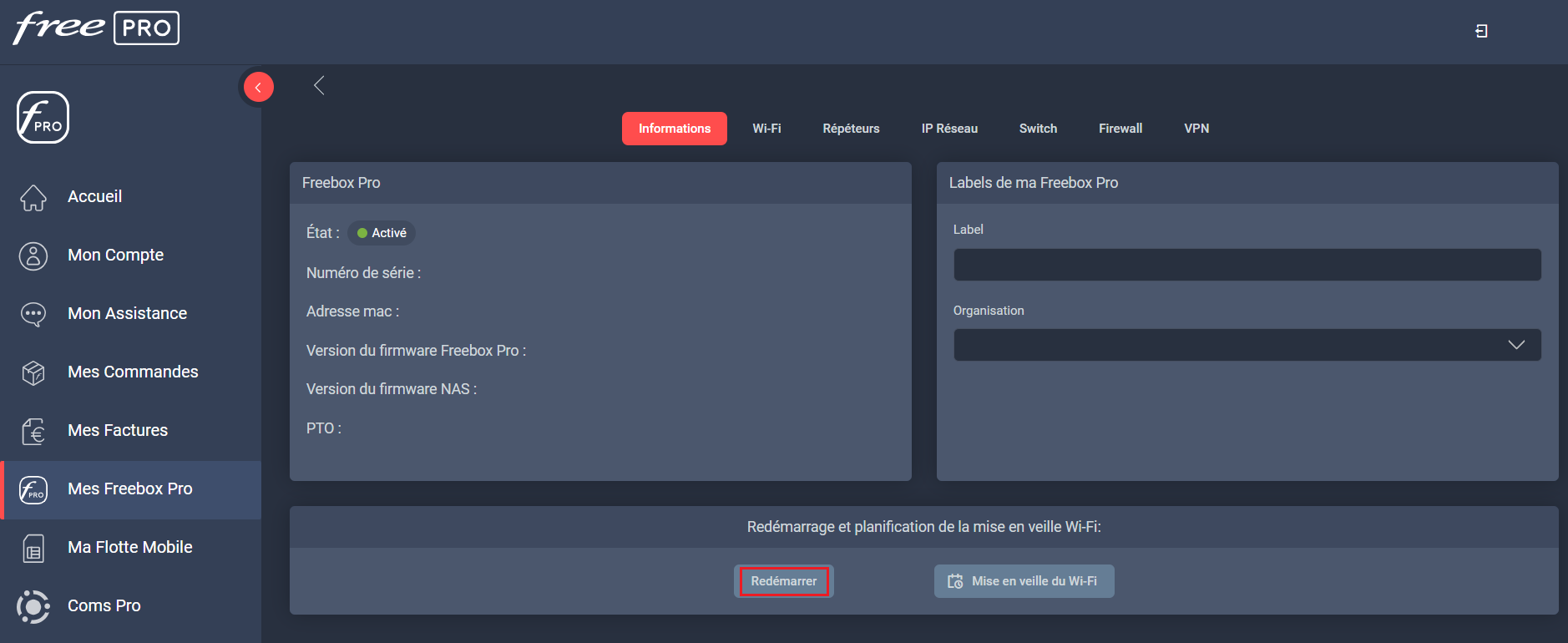Switch to the IP Réseau tab
The image size is (1568, 643).
coord(949,129)
